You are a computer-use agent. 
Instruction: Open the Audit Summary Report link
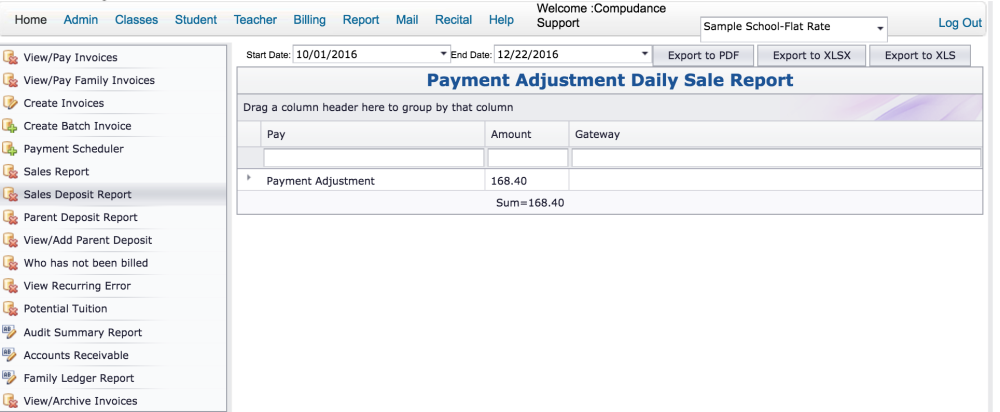82,332
